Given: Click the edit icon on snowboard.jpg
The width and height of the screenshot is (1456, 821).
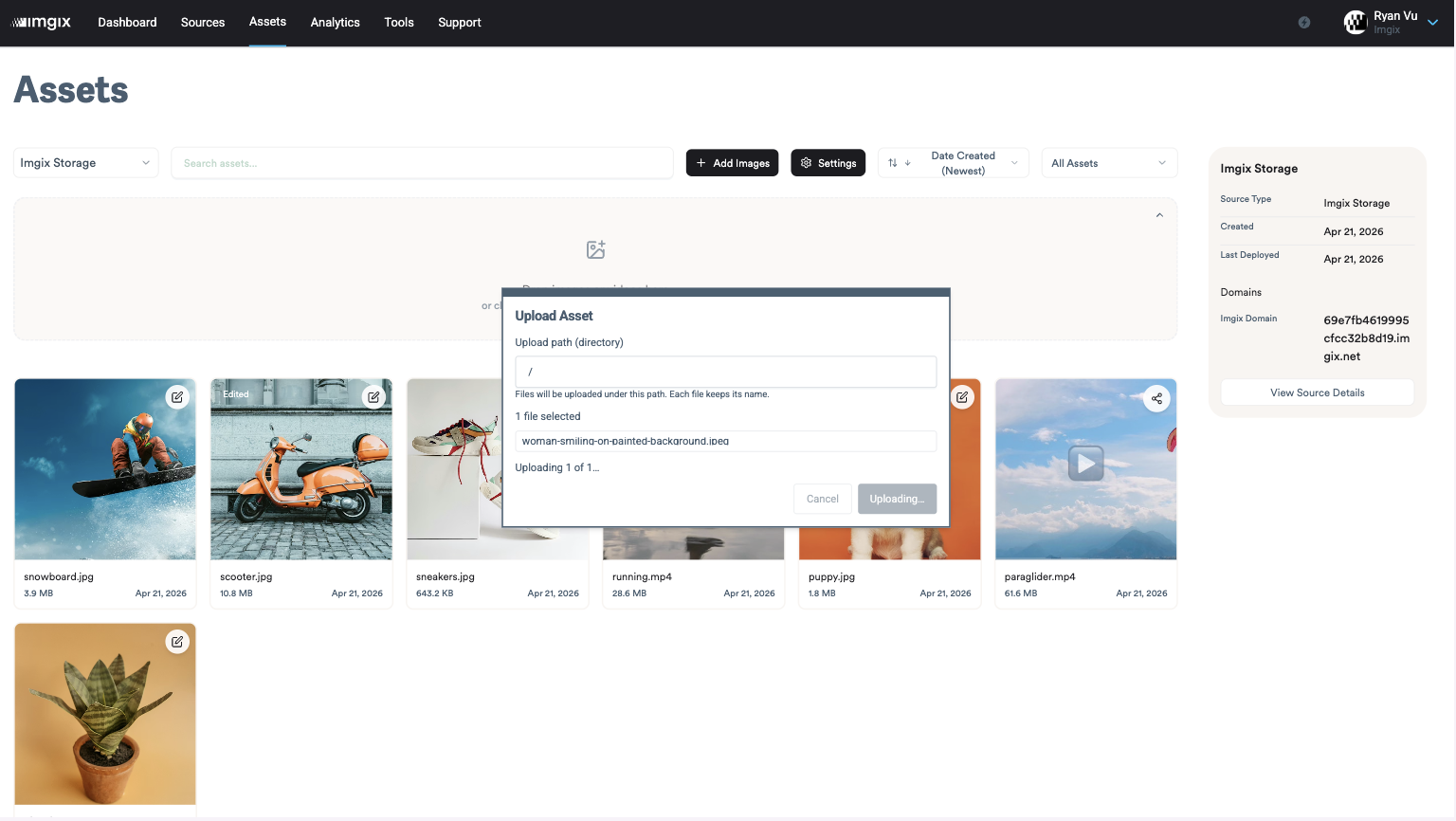Looking at the screenshot, I should tap(177, 397).
